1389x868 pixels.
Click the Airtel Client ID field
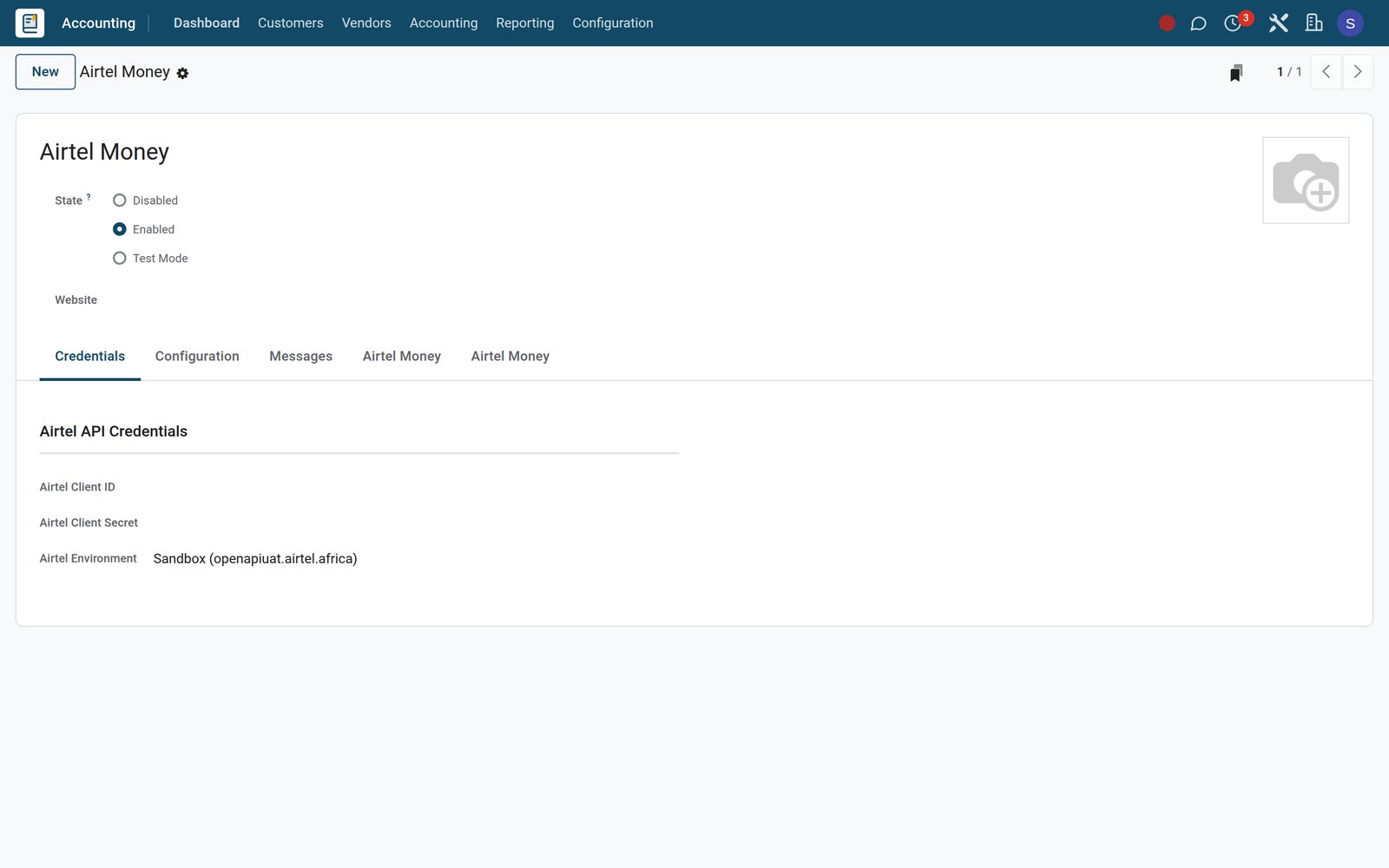pos(416,488)
